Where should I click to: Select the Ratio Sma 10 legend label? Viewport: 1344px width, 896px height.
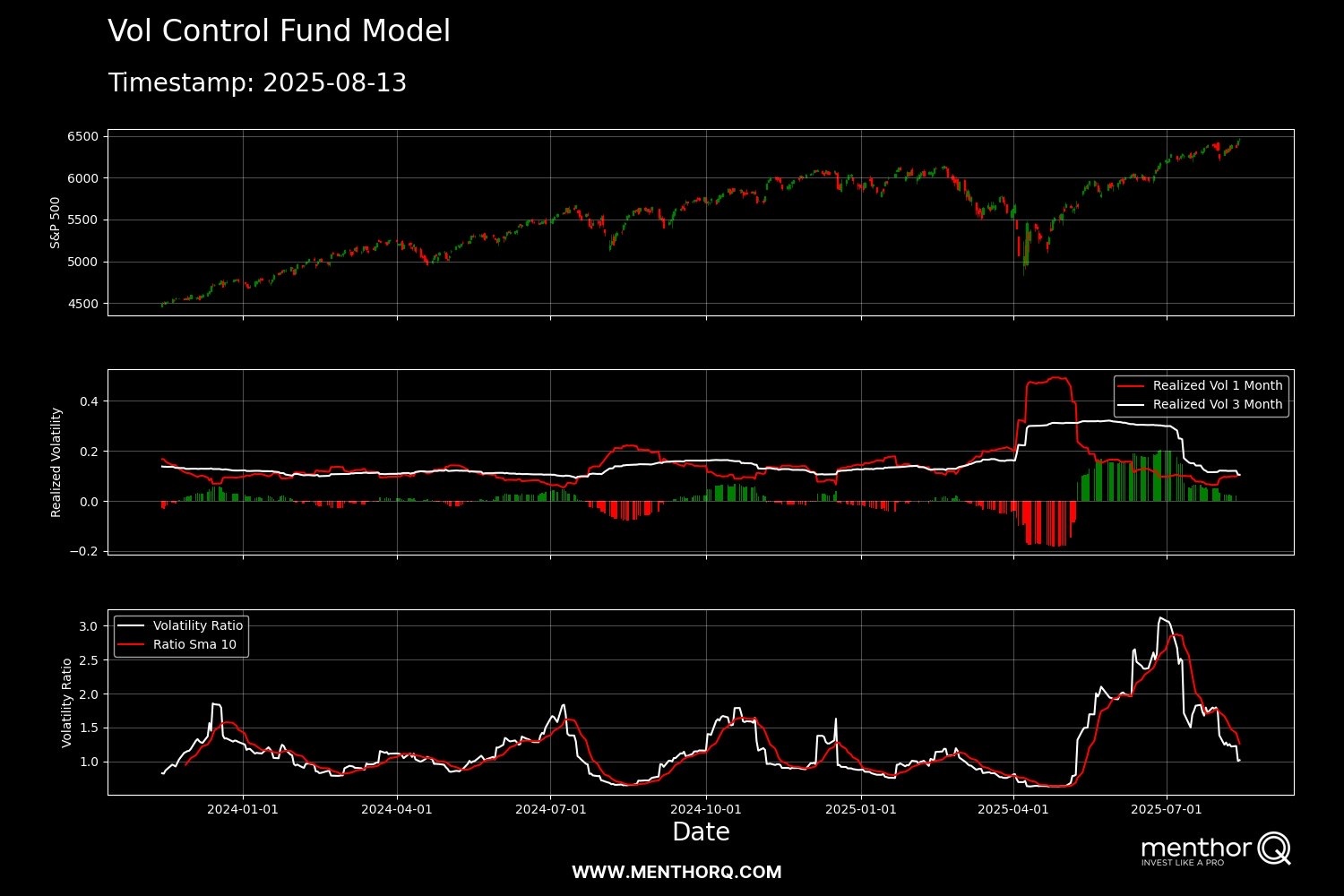[x=194, y=644]
